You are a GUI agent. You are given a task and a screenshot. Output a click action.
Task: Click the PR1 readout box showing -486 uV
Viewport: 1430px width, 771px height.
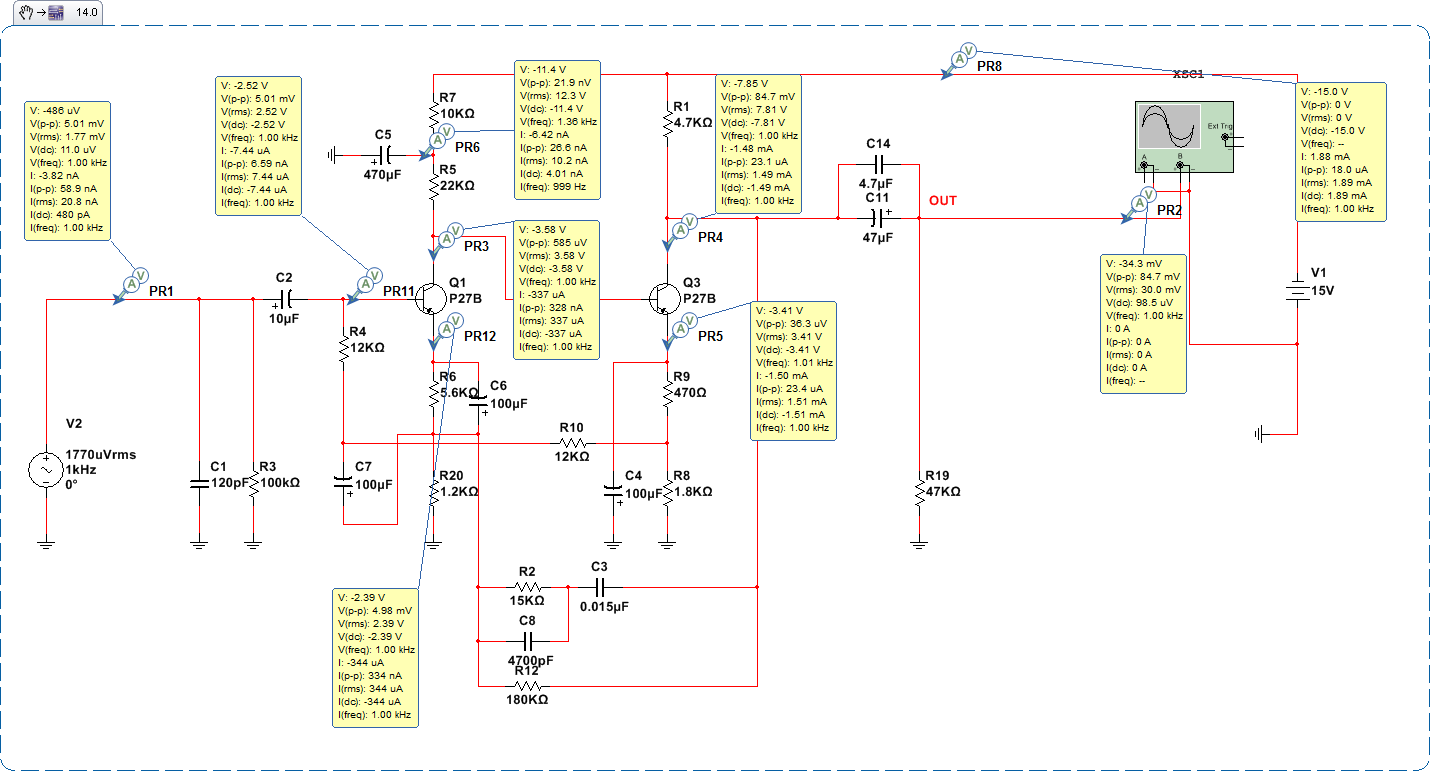(68, 170)
